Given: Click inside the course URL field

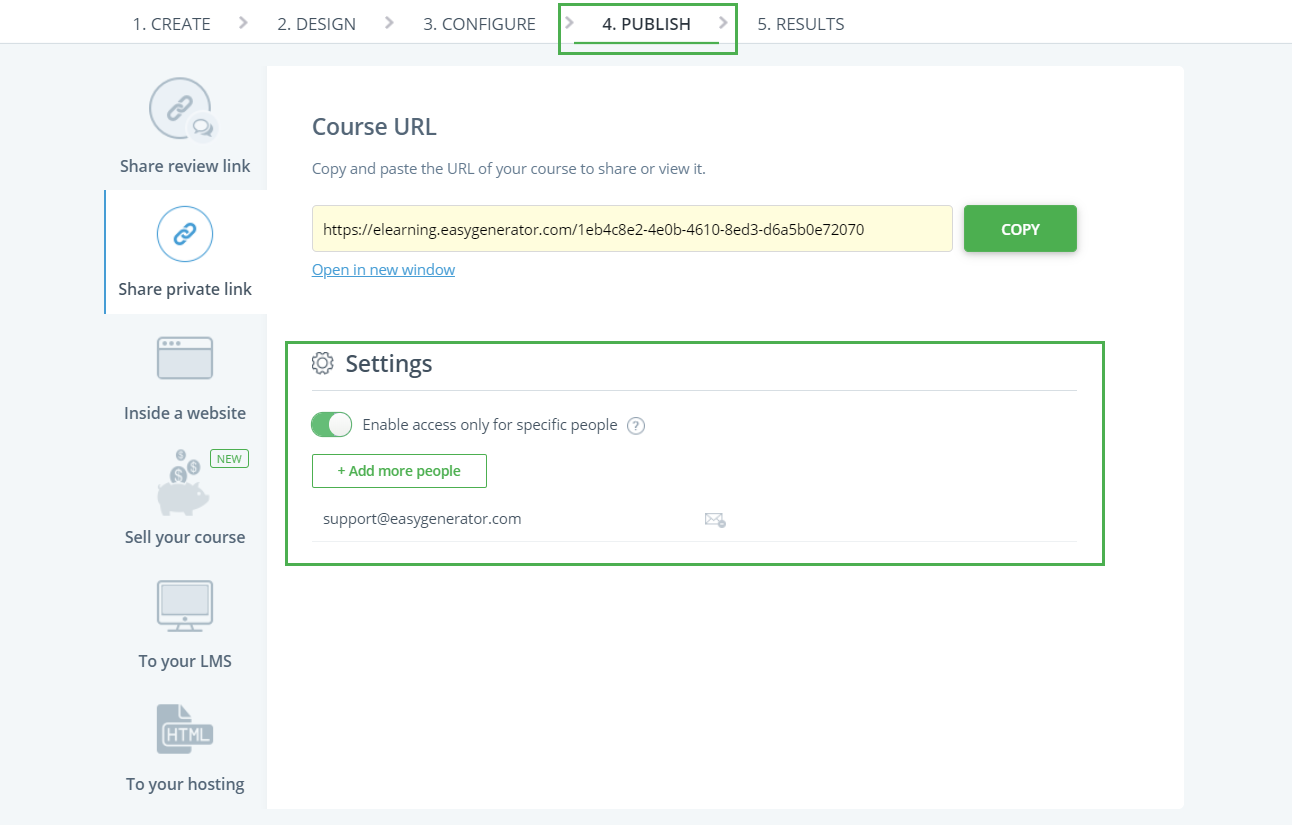Looking at the screenshot, I should [631, 229].
